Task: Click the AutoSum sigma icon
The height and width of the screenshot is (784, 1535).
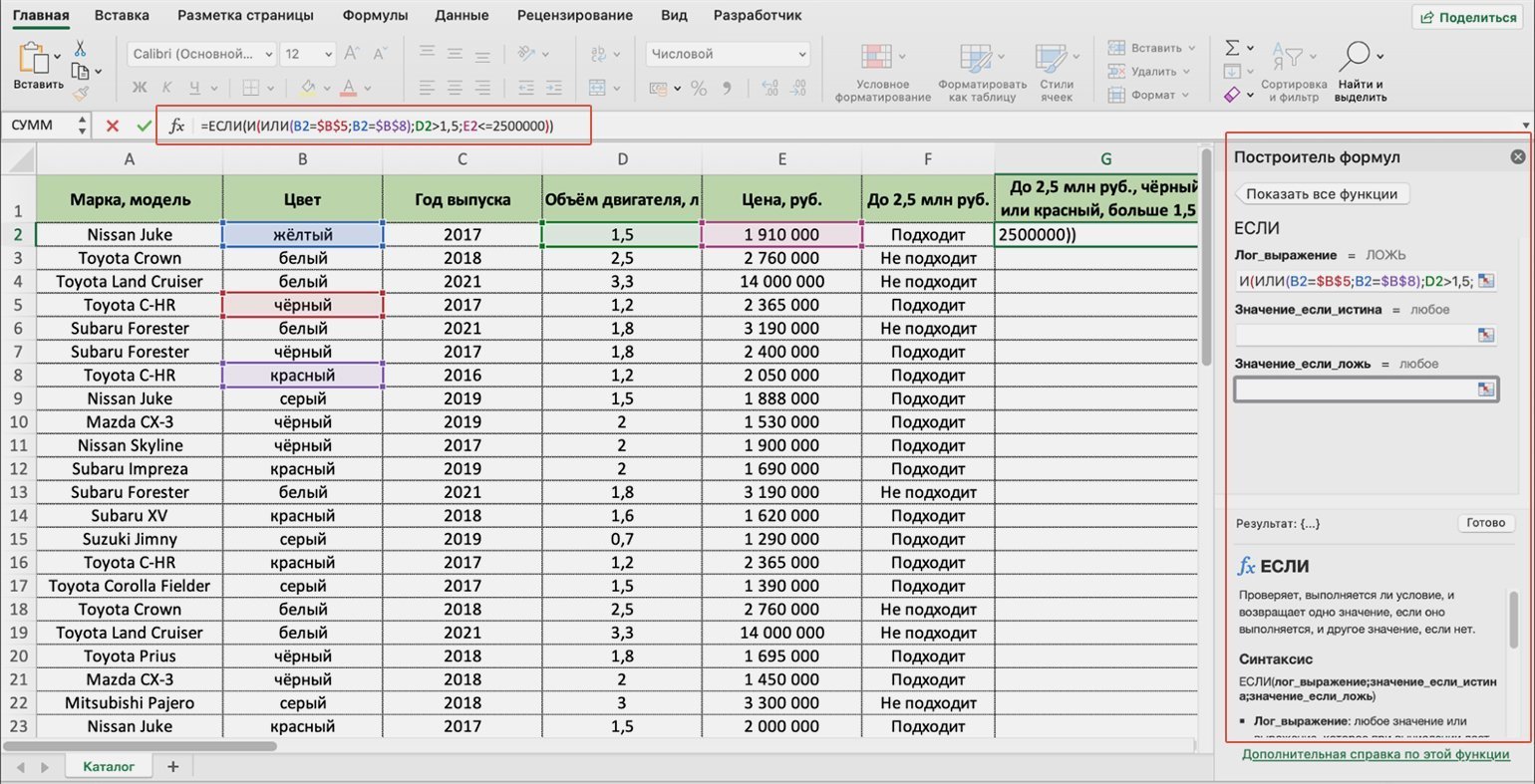Action: [x=1232, y=48]
